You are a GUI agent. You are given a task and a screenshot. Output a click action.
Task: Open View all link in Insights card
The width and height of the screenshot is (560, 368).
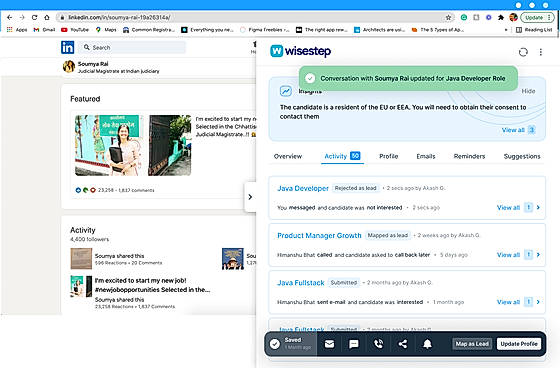[513, 130]
